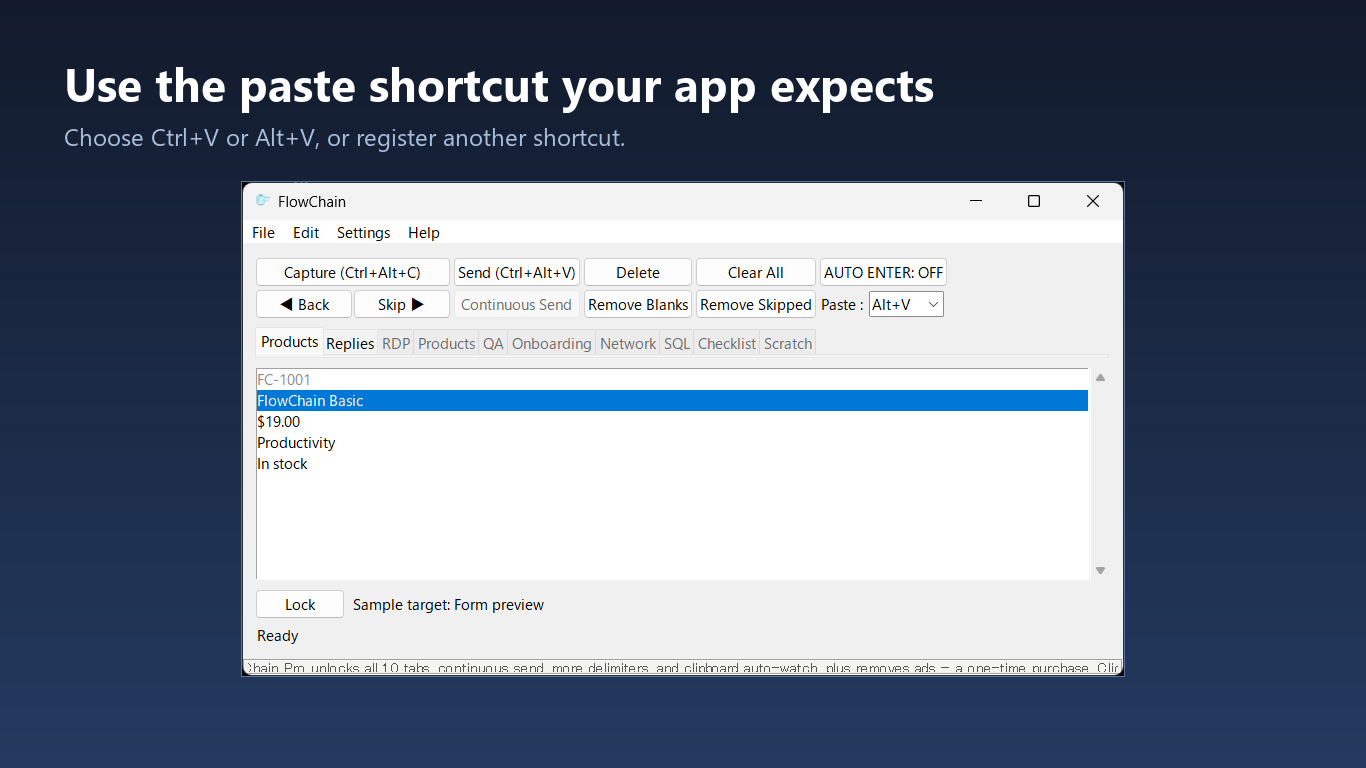This screenshot has height=768, width=1366.
Task: Toggle the AUTO ENTER: OFF button
Action: [883, 273]
